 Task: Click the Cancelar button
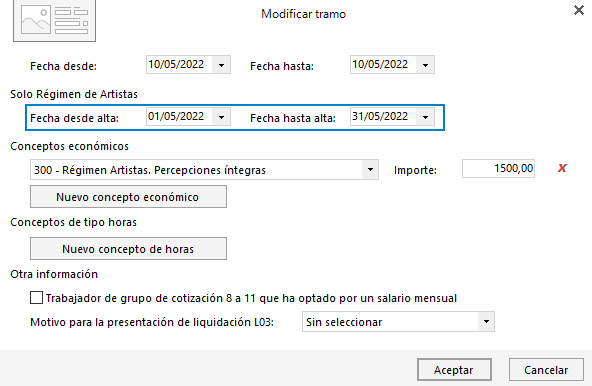[x=546, y=370]
